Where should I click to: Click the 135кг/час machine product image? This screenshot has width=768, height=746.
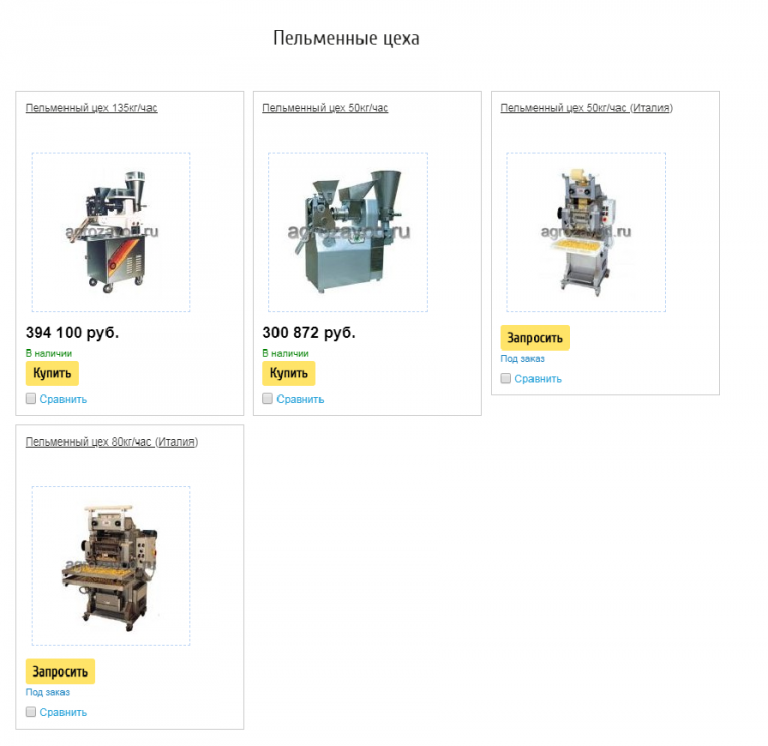pyautogui.click(x=111, y=232)
